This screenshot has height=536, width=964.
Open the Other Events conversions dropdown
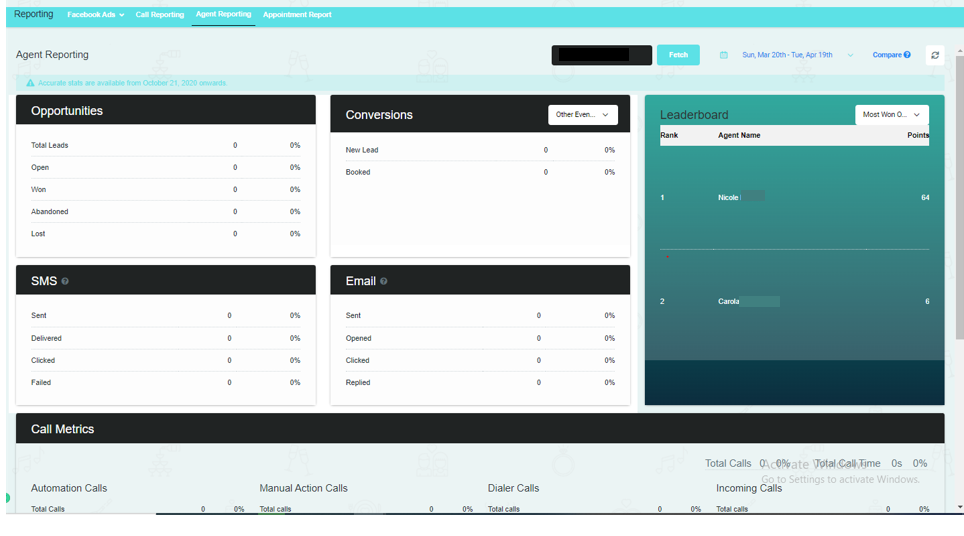tap(582, 115)
